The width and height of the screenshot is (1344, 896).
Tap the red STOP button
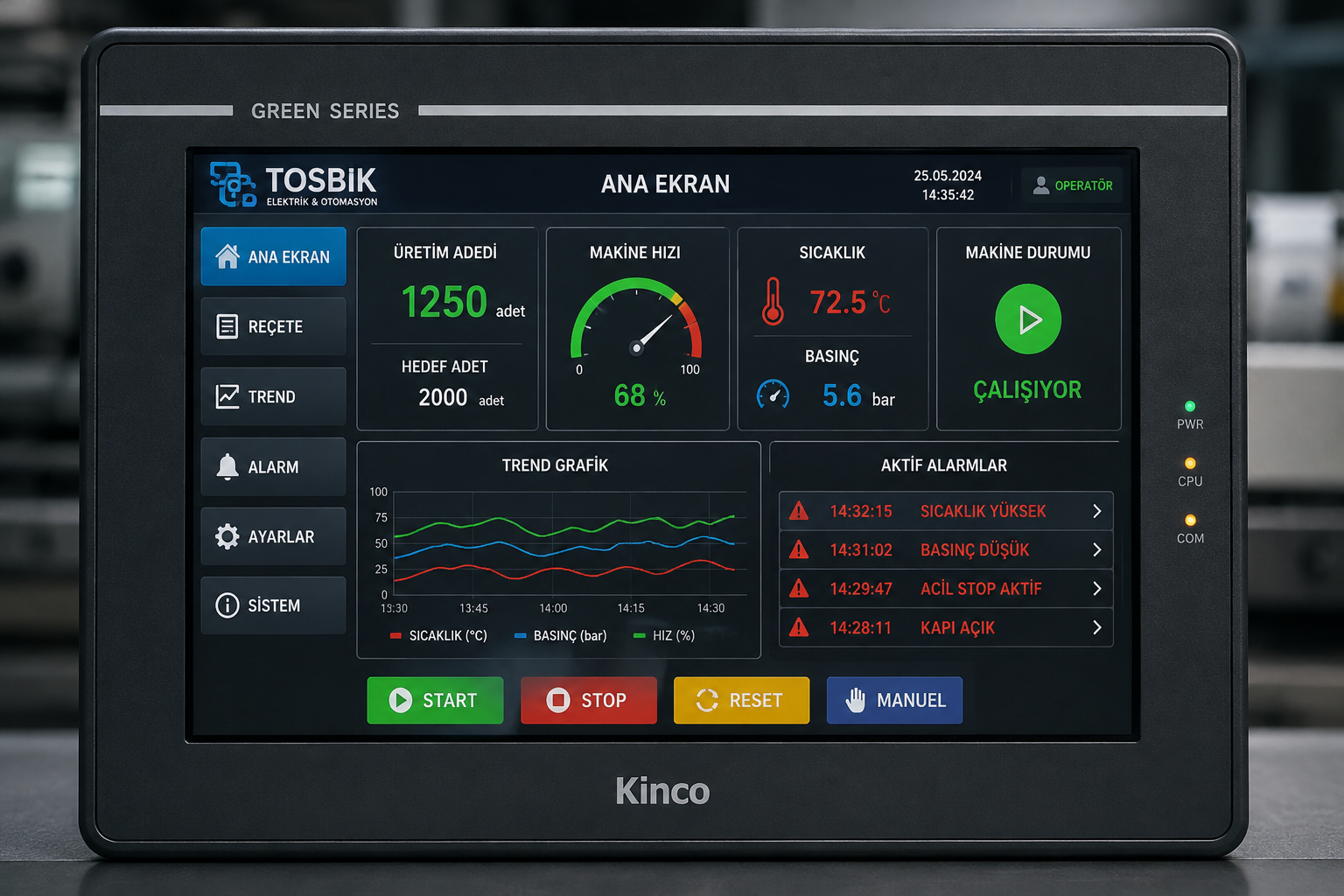(589, 700)
